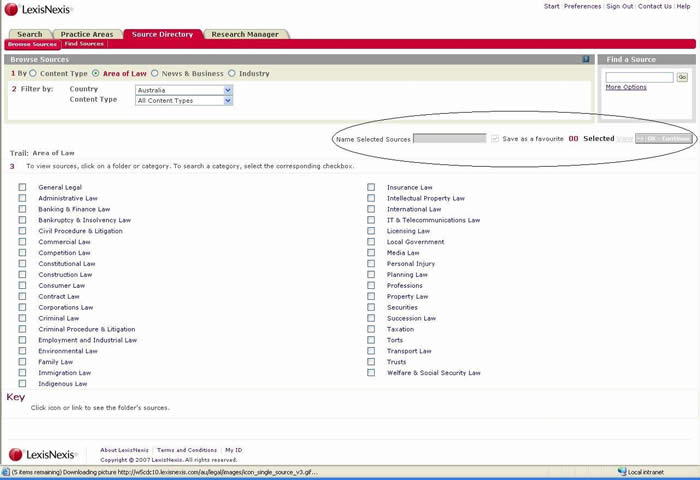This screenshot has height=480, width=700.
Task: Switch to the Practice Areas tab
Action: [x=87, y=34]
